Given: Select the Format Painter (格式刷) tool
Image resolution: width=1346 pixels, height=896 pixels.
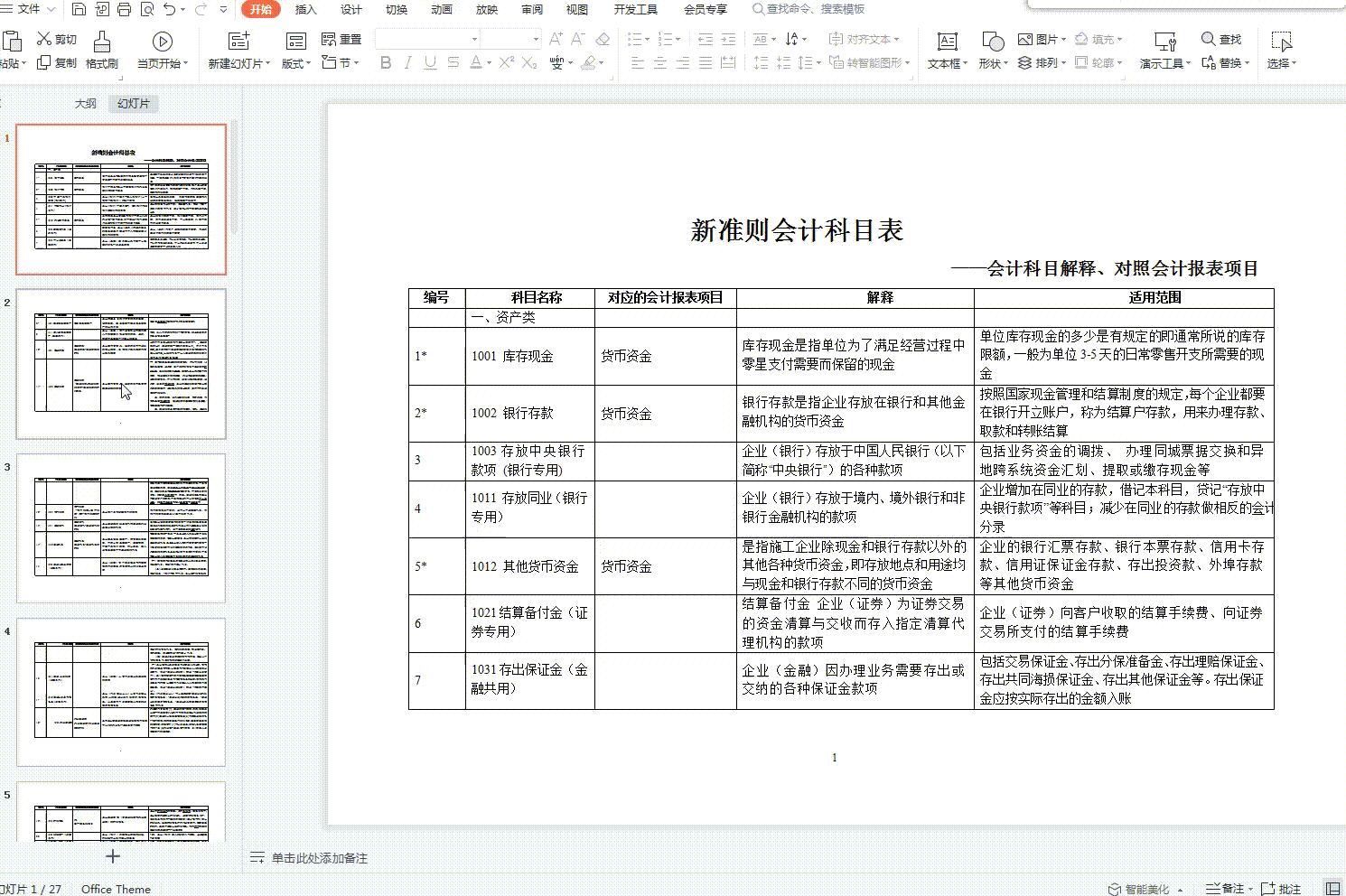Looking at the screenshot, I should pyautogui.click(x=102, y=50).
